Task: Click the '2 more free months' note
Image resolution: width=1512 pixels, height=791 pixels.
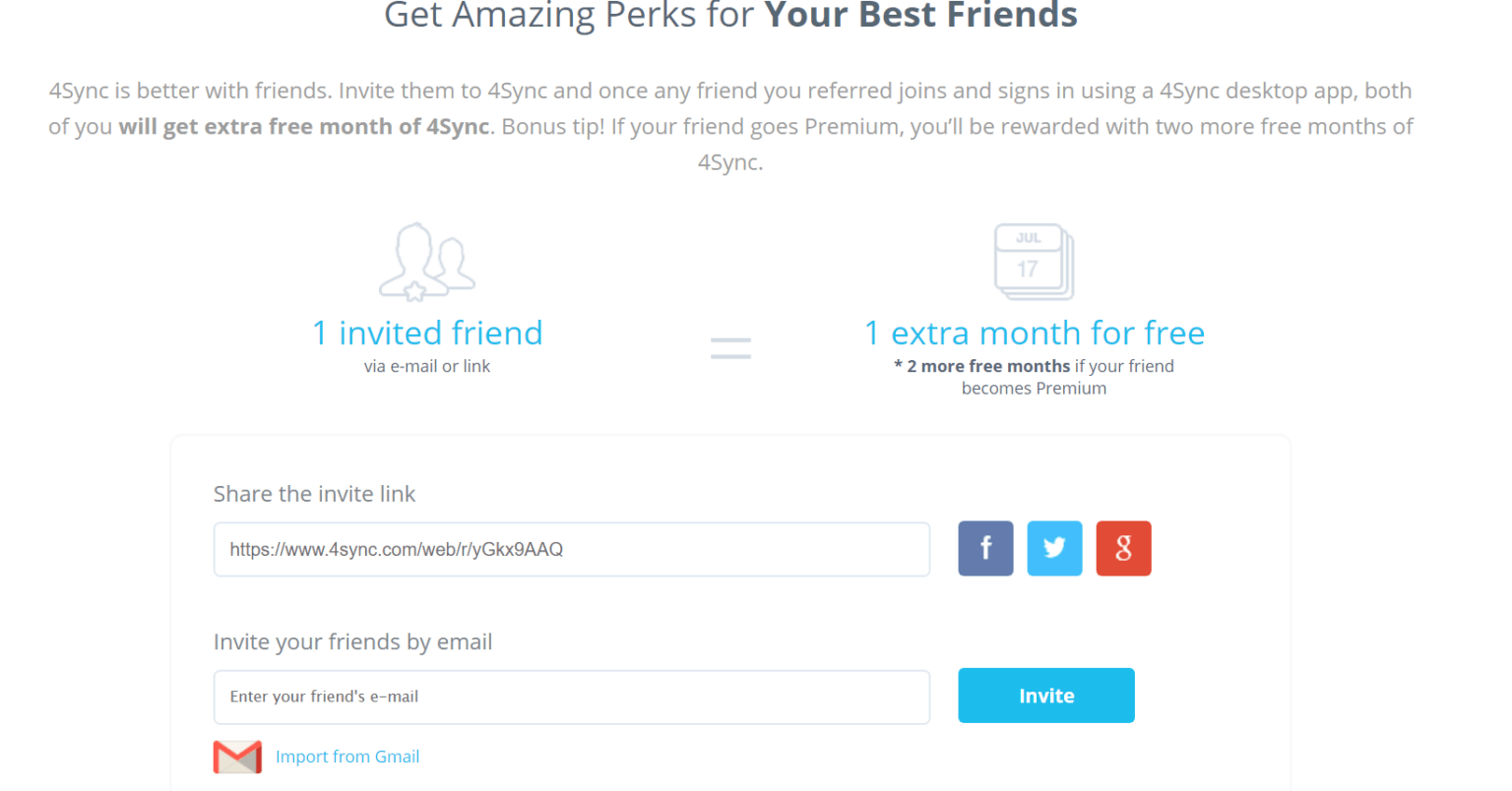Action: [988, 366]
